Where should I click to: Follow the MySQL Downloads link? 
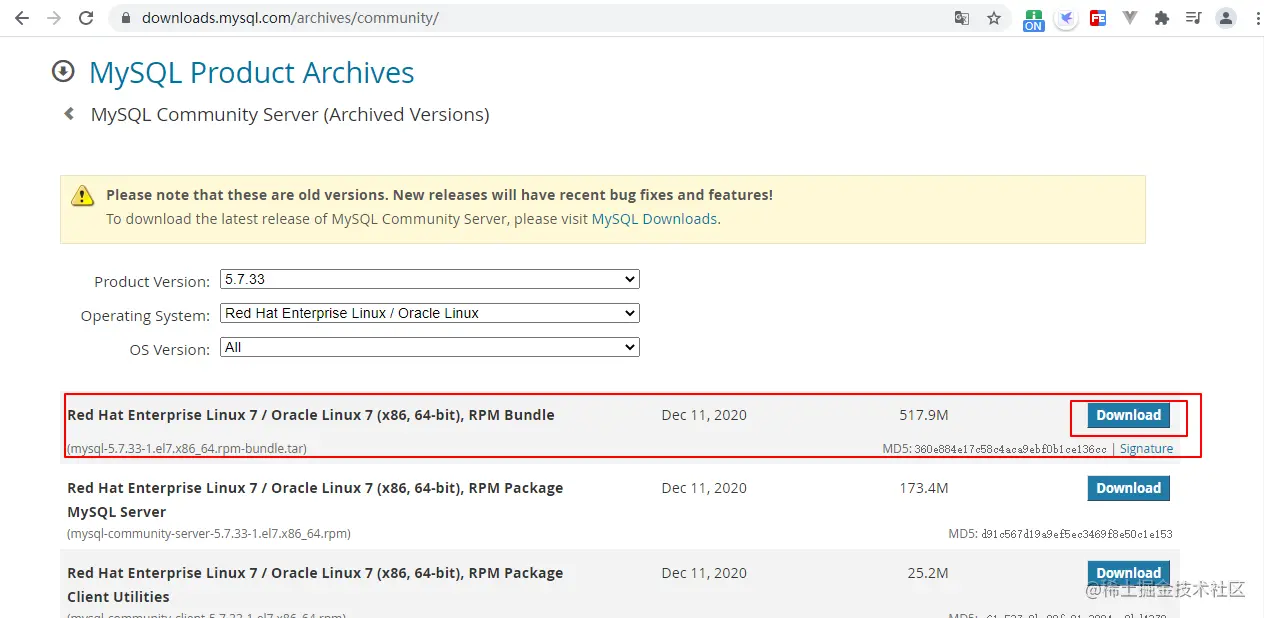(654, 219)
